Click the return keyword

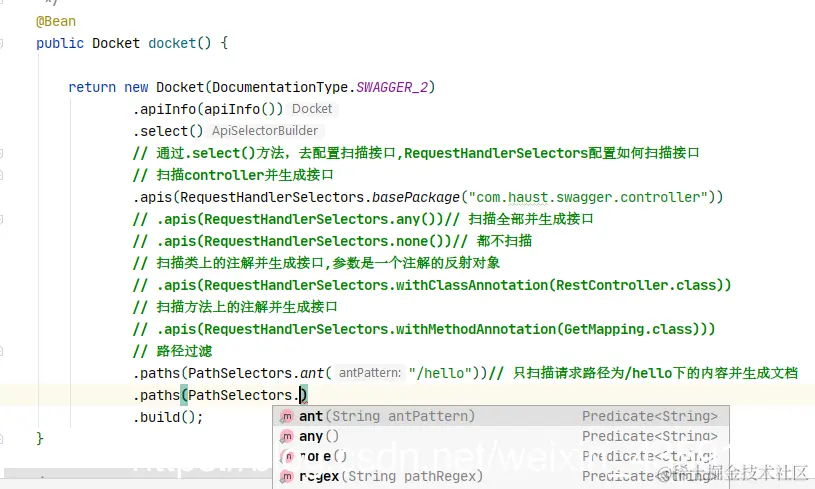92,87
